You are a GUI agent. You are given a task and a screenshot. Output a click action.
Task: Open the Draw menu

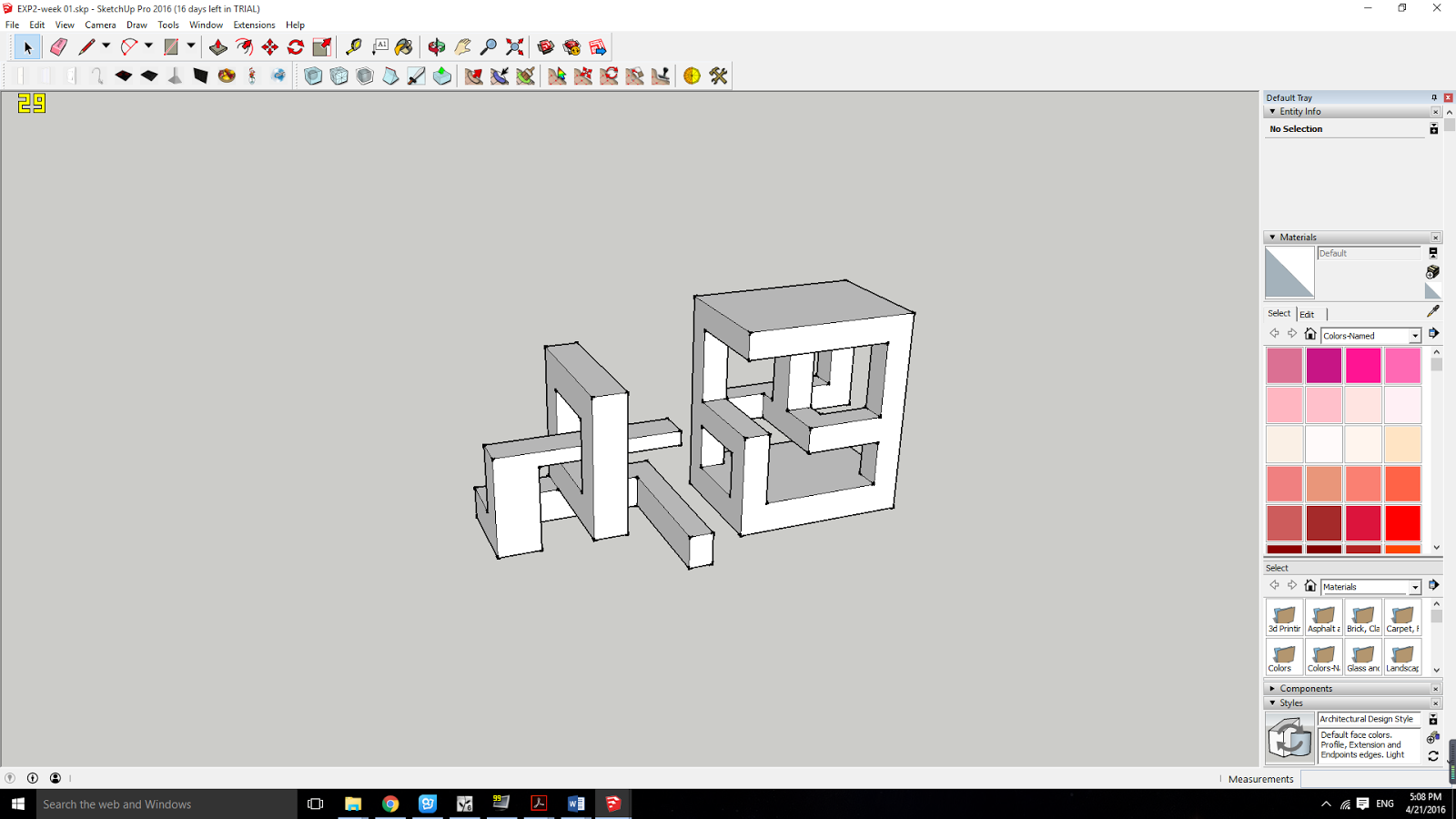[136, 25]
